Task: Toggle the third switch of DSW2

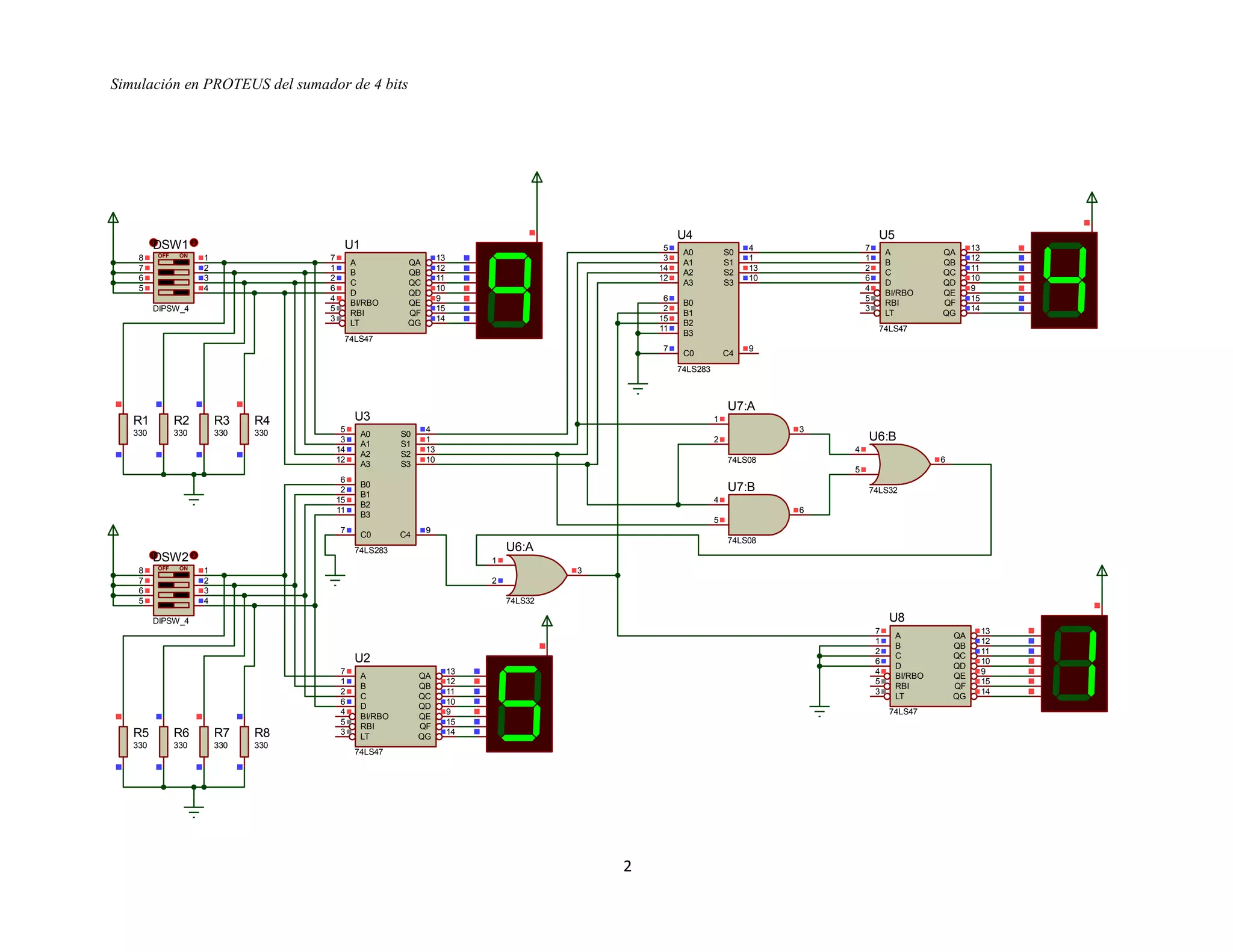Action: 173,595
